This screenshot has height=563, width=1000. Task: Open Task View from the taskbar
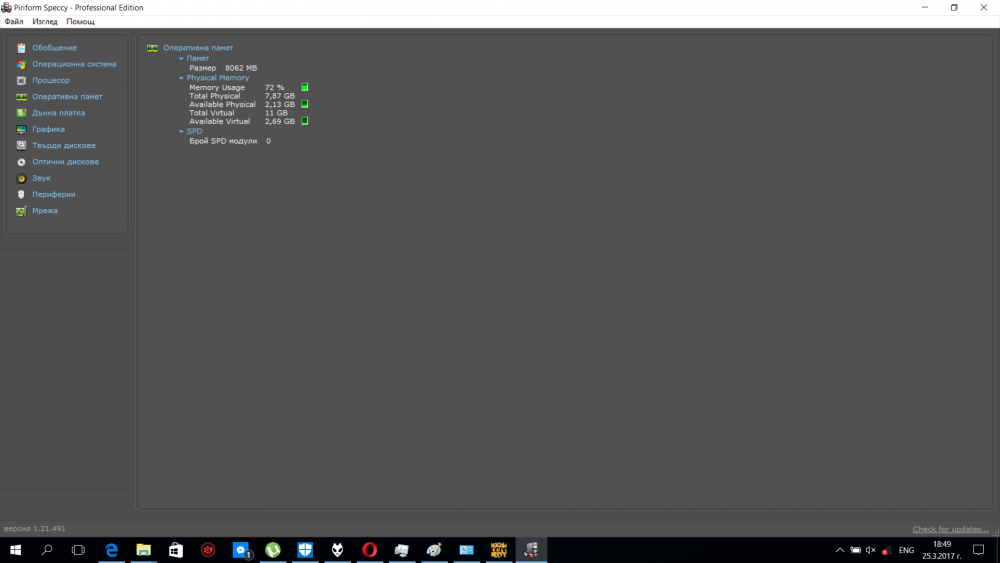78,550
